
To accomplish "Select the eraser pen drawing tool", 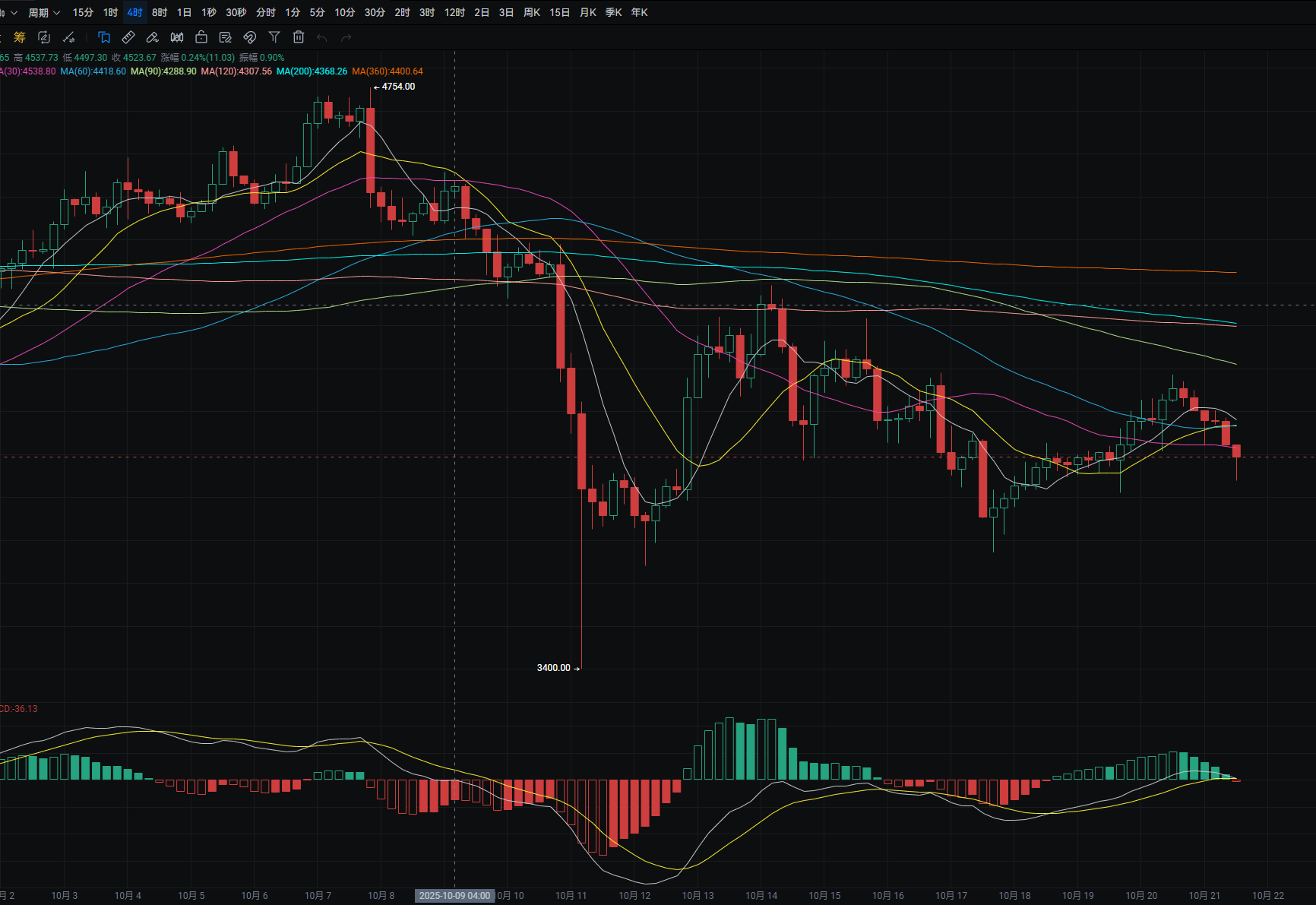I will pos(153,37).
